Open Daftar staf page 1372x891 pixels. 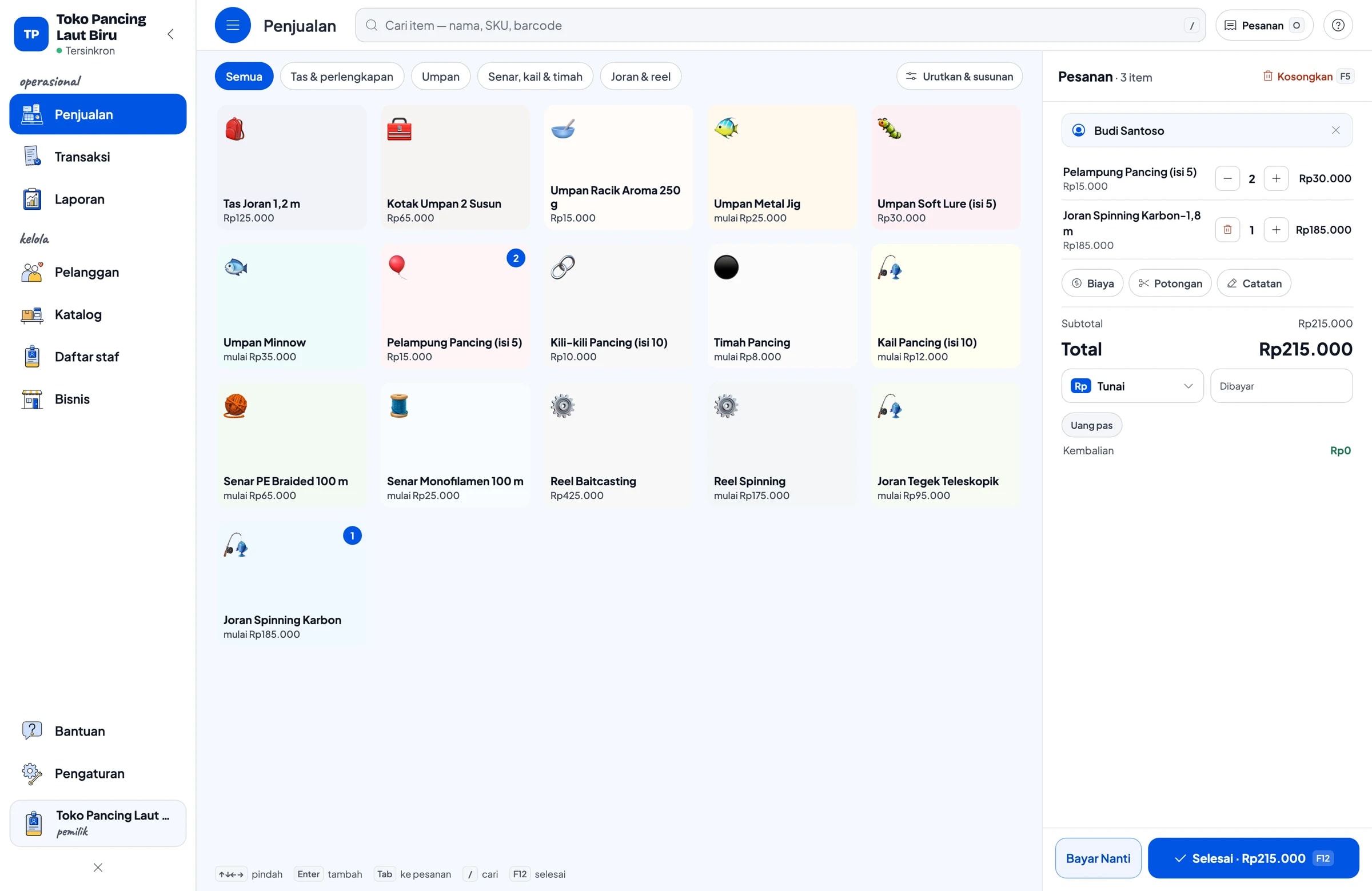click(x=98, y=357)
